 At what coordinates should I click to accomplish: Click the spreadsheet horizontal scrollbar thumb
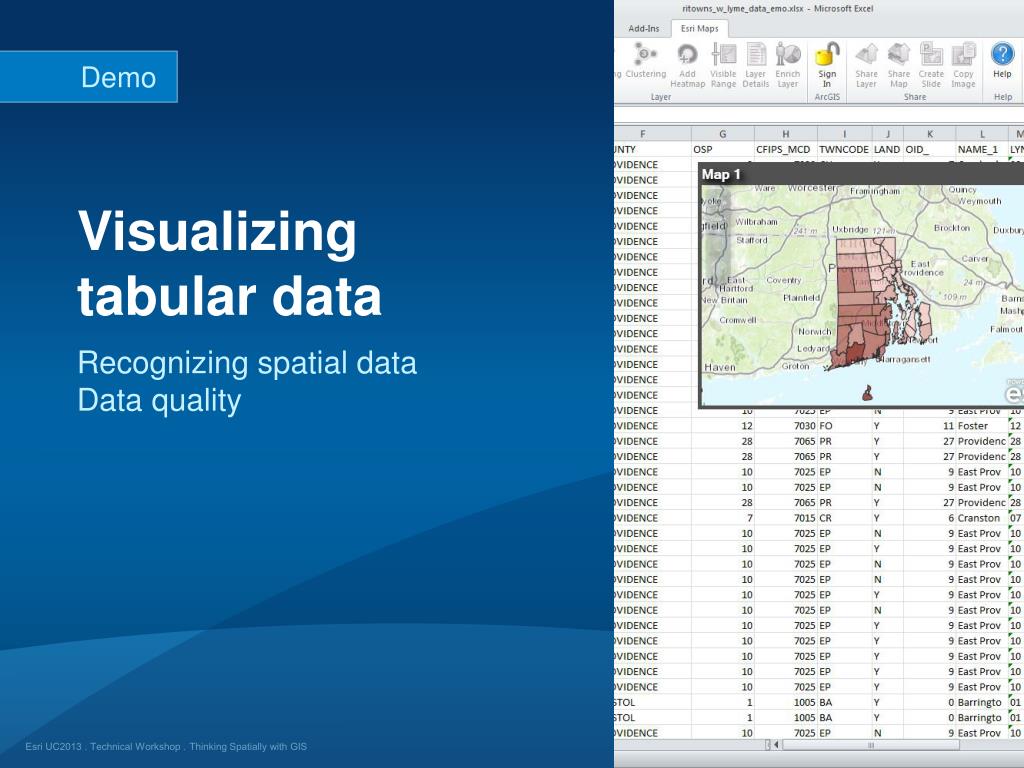(870, 745)
